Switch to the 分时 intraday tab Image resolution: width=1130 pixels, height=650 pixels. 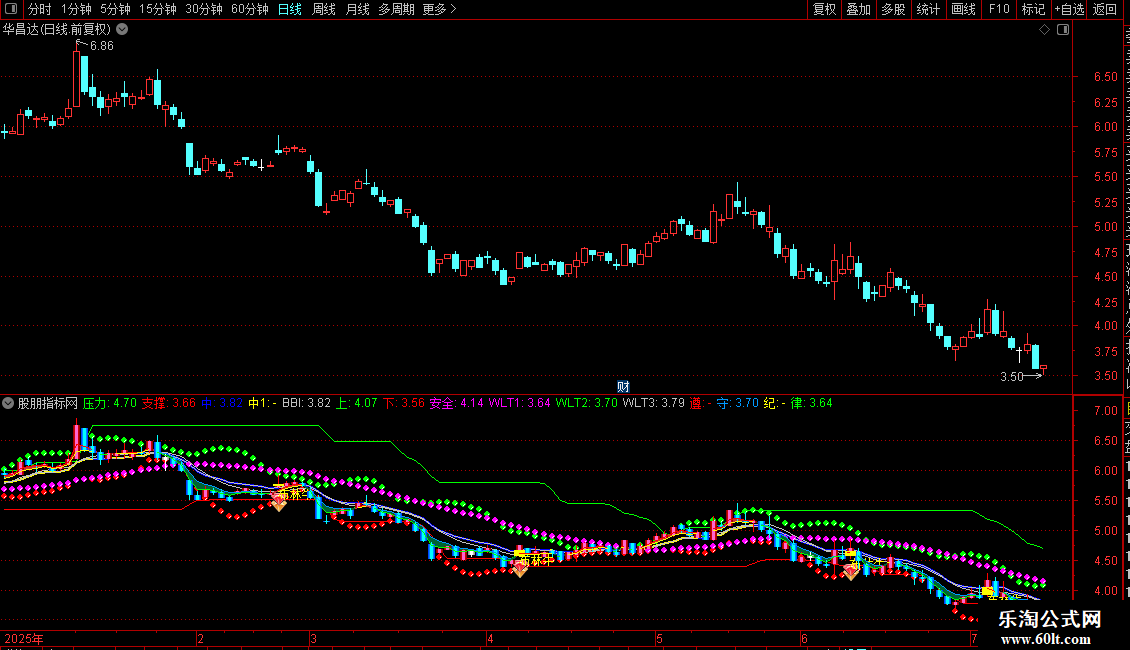(x=40, y=9)
